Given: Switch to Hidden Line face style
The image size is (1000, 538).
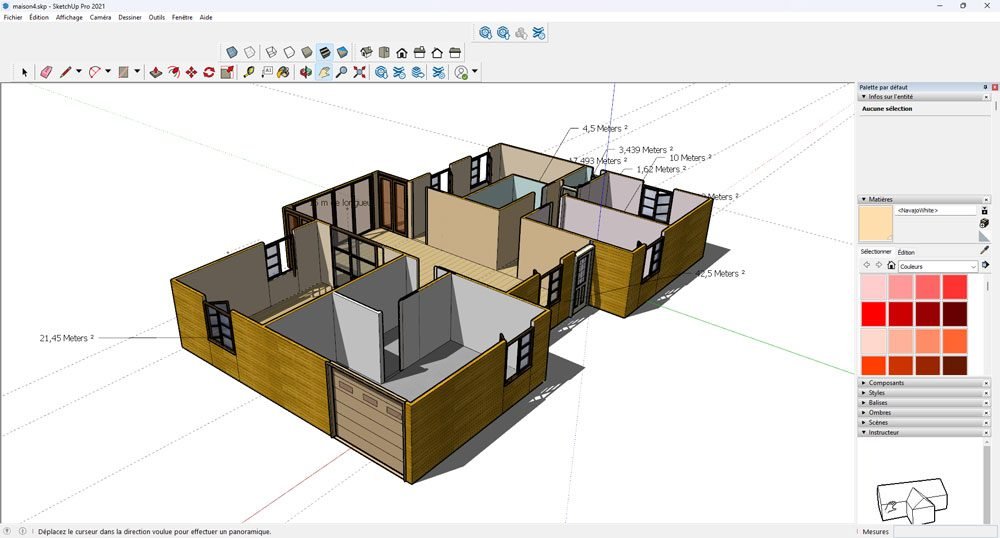Looking at the screenshot, I should 289,52.
